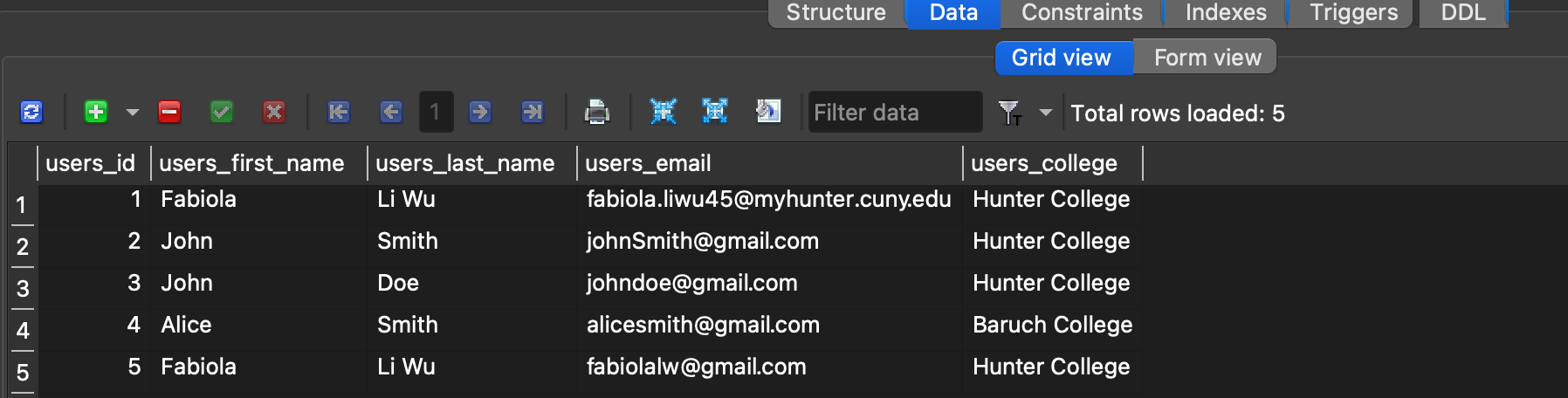Open the Constraints tab
Screen dimensions: 1568x398
(x=1082, y=13)
